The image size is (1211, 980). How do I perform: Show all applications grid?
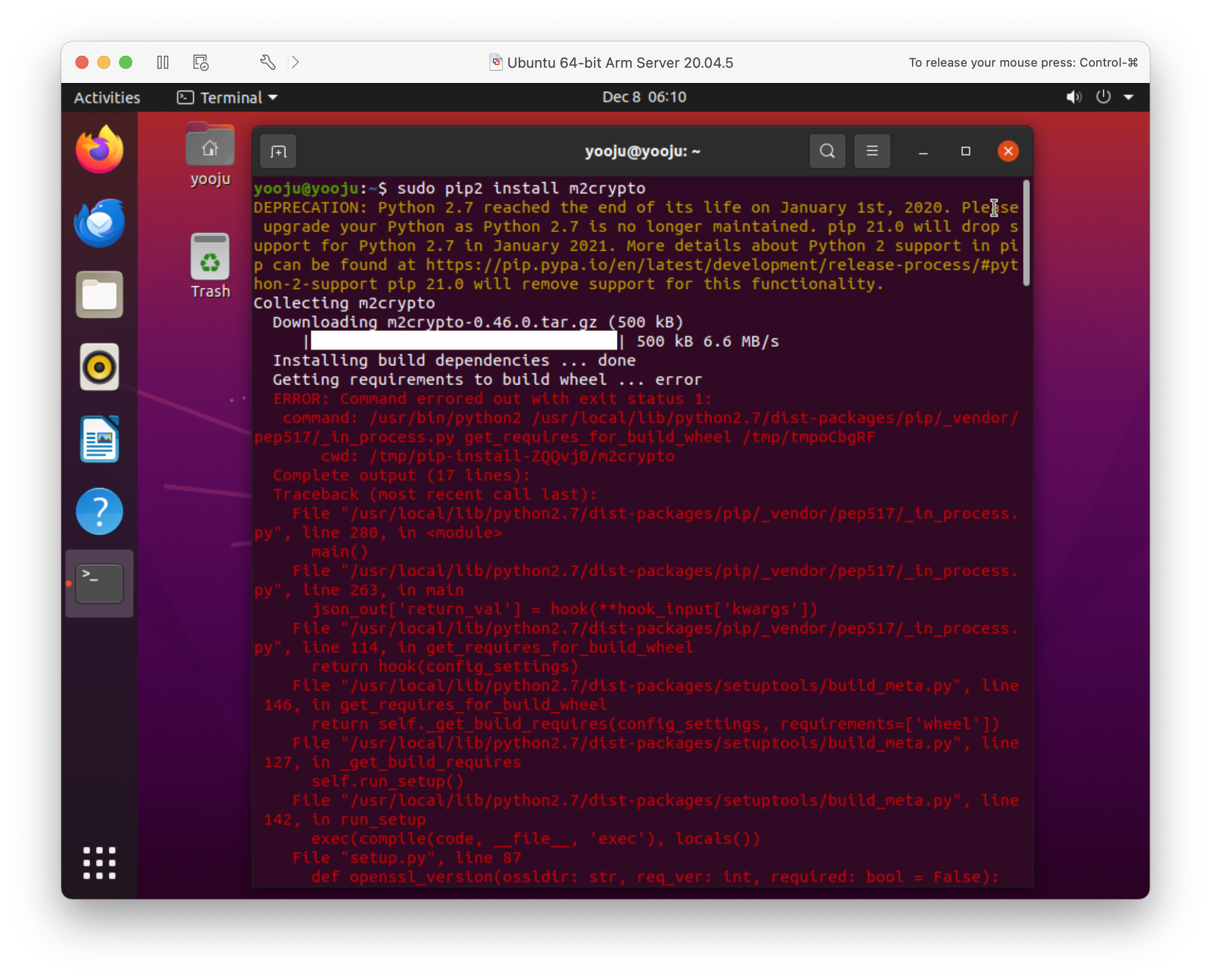pyautogui.click(x=99, y=863)
